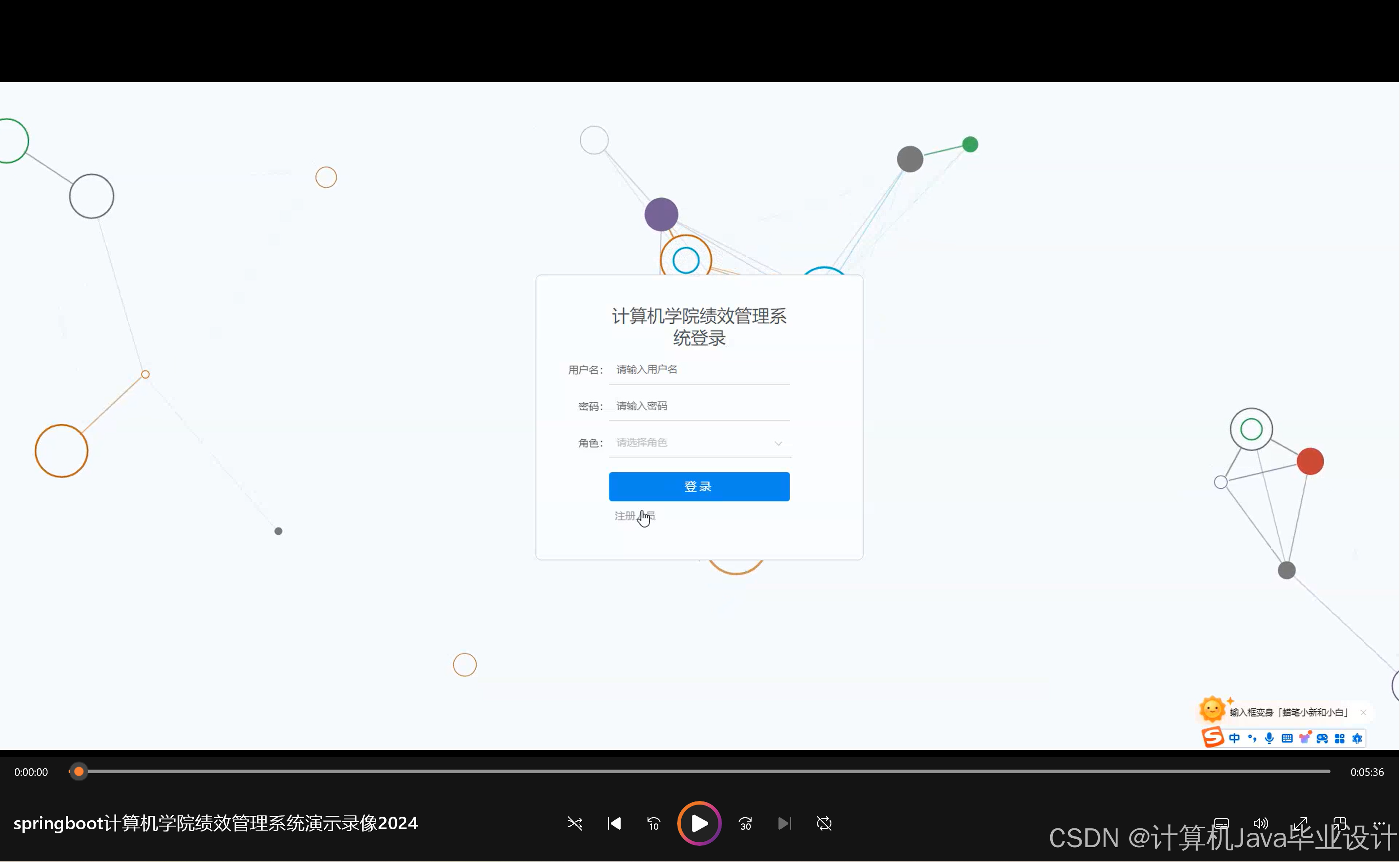Go to the next track
Image resolution: width=1400 pixels, height=862 pixels.
[784, 823]
